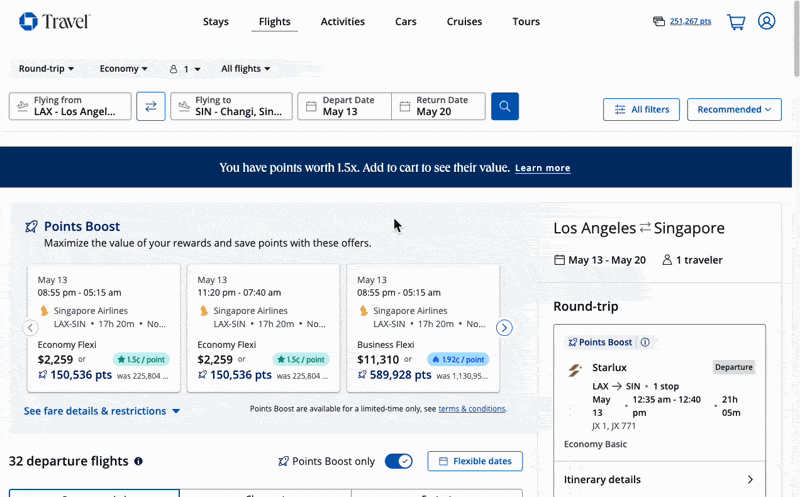Viewport: 800px width, 497px height.
Task: Click the takeoff plane icon in Flying from
Action: (x=22, y=106)
